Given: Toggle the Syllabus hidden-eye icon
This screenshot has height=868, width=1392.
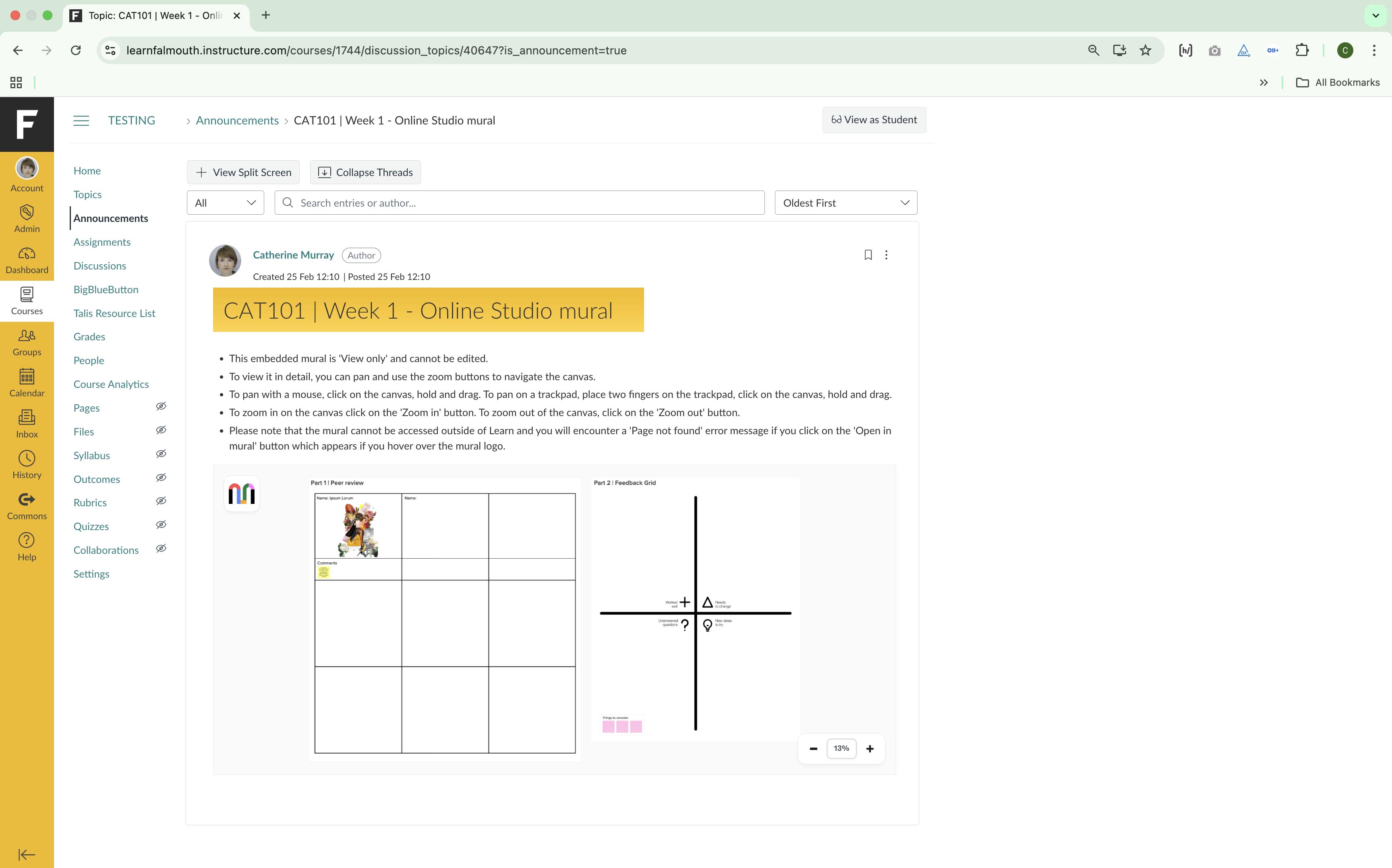Looking at the screenshot, I should [x=161, y=454].
